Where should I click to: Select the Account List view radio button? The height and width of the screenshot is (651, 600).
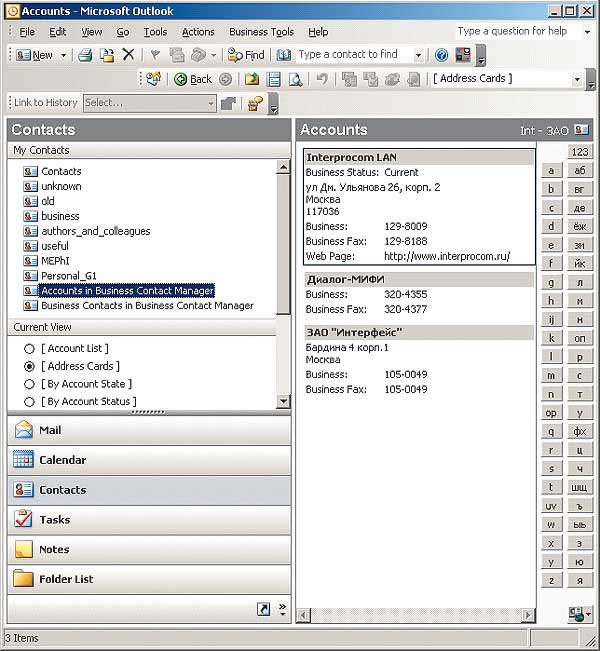tap(29, 349)
